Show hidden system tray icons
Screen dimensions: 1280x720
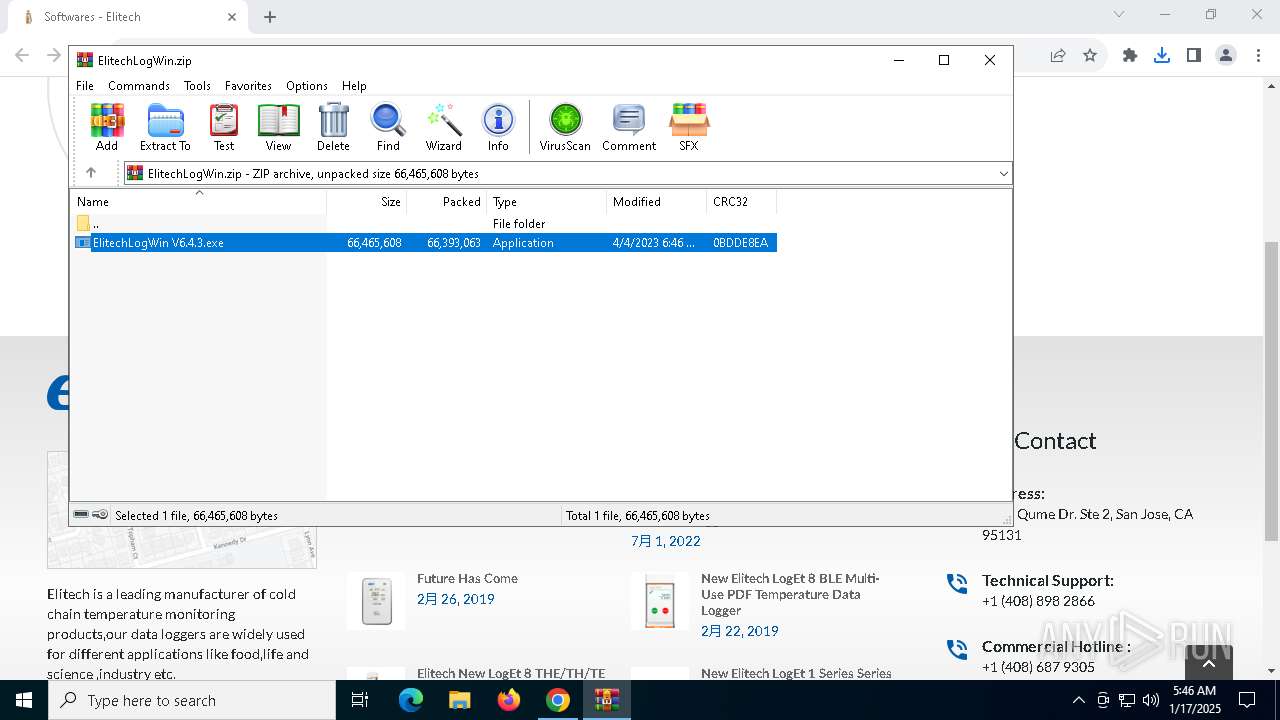point(1078,700)
